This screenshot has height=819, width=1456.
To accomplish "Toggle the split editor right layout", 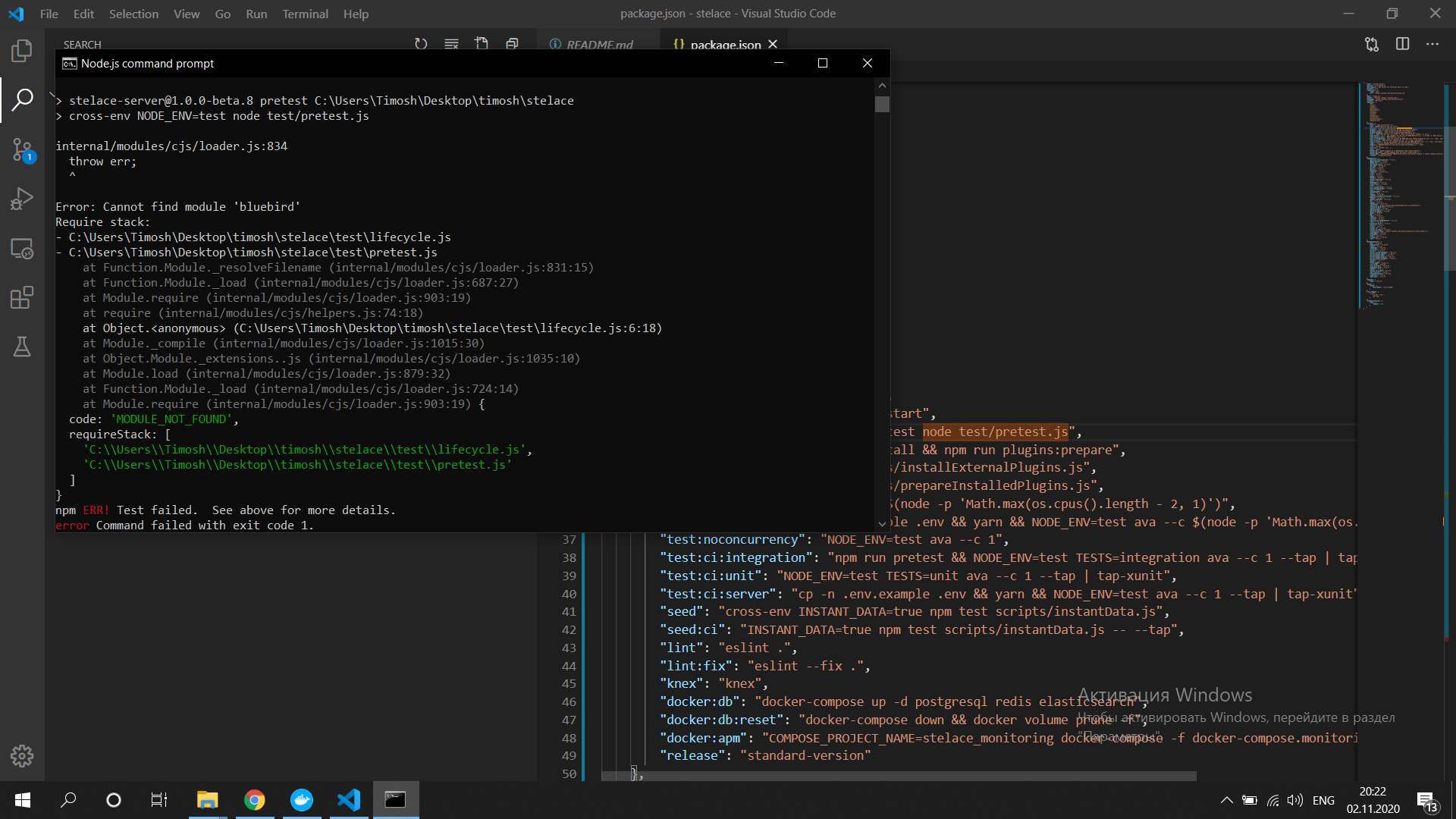I will coord(1402,44).
